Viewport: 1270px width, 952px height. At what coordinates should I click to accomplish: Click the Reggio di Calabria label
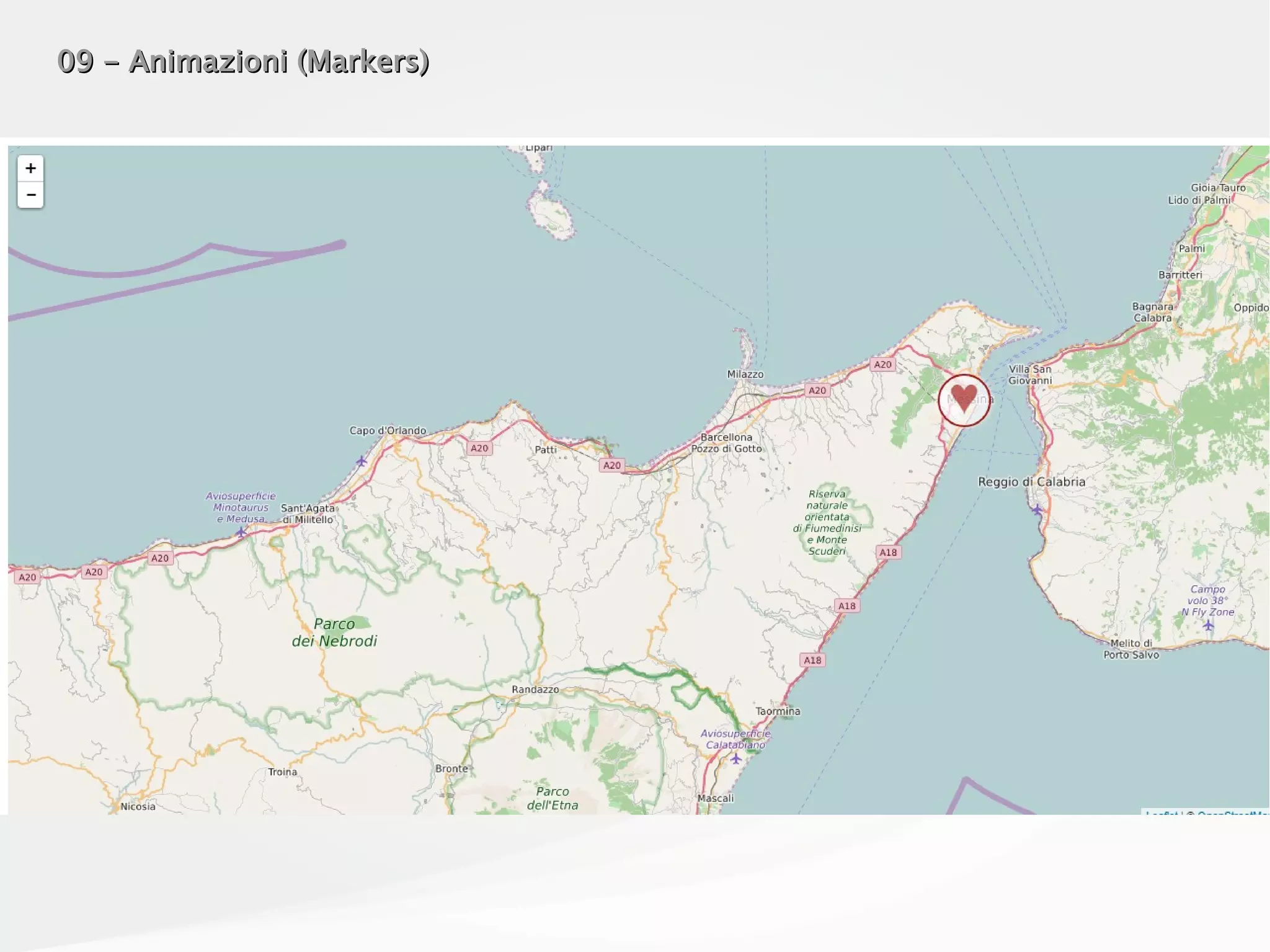coord(1031,482)
